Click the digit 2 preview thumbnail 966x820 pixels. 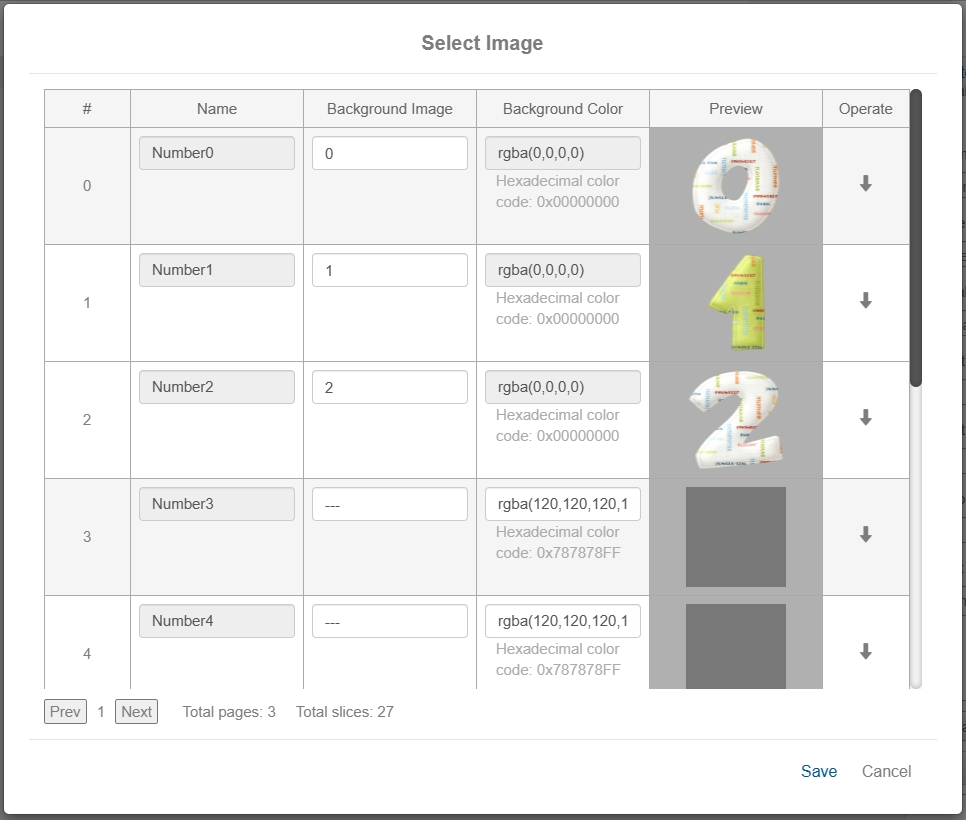tap(736, 420)
